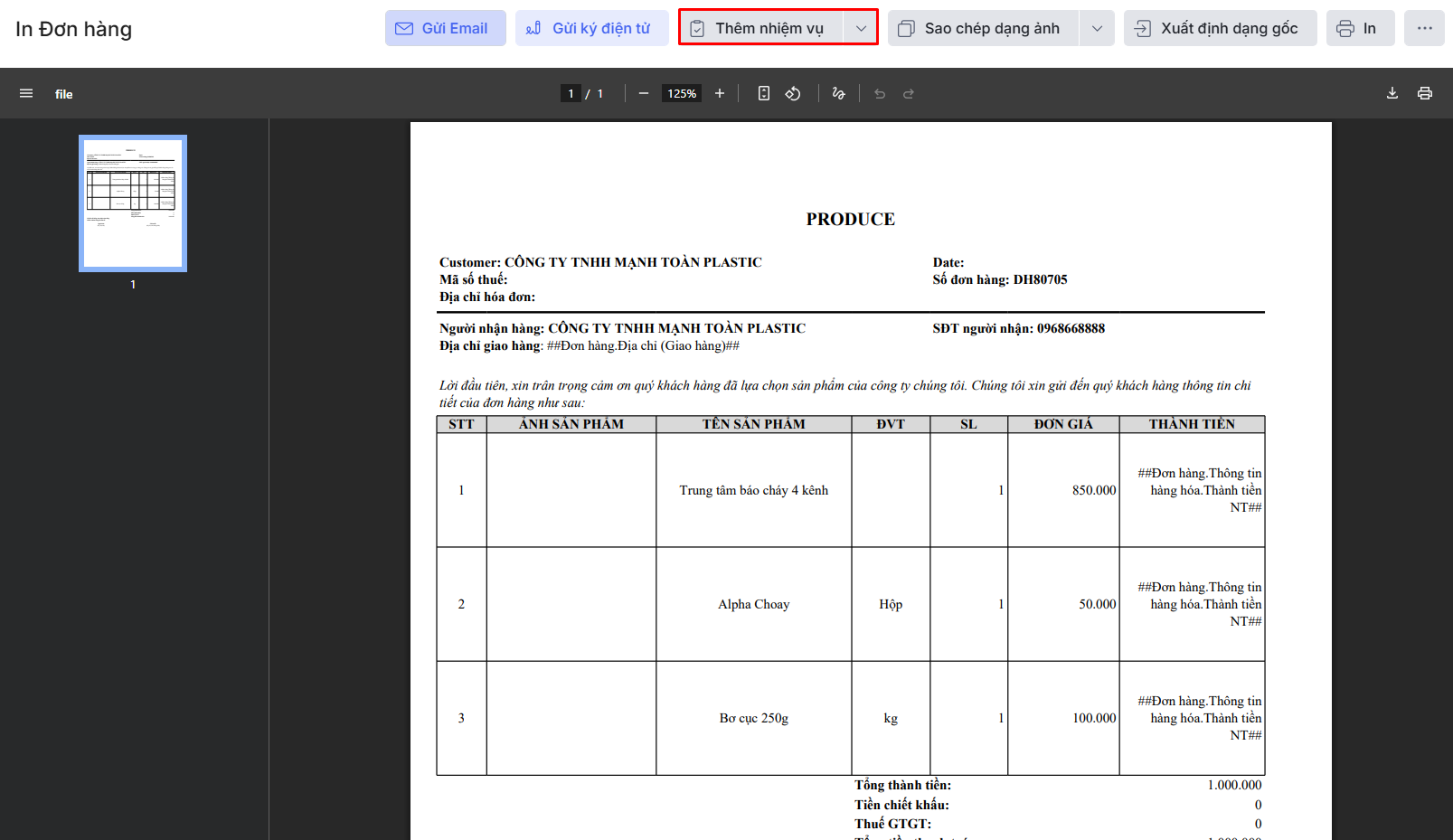
Task: Click Xuất định dạng gốc button
Action: point(1220,28)
